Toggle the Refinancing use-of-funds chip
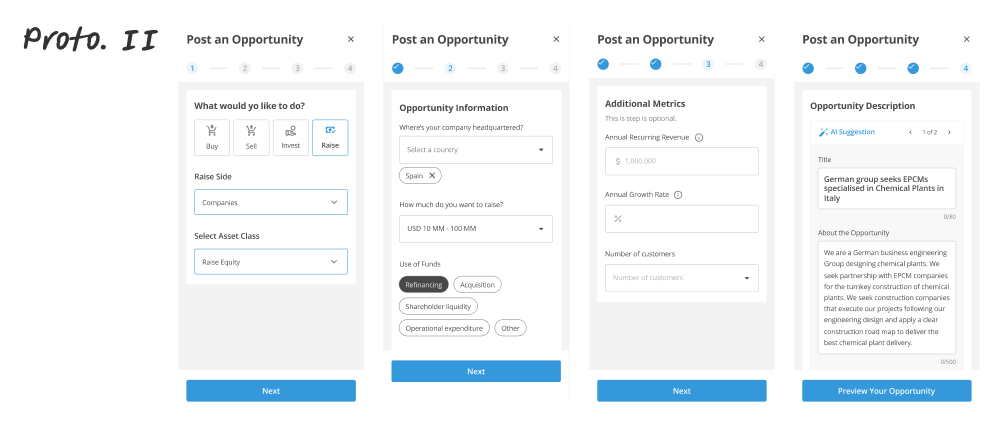This screenshot has height=440, width=1000. [424, 284]
